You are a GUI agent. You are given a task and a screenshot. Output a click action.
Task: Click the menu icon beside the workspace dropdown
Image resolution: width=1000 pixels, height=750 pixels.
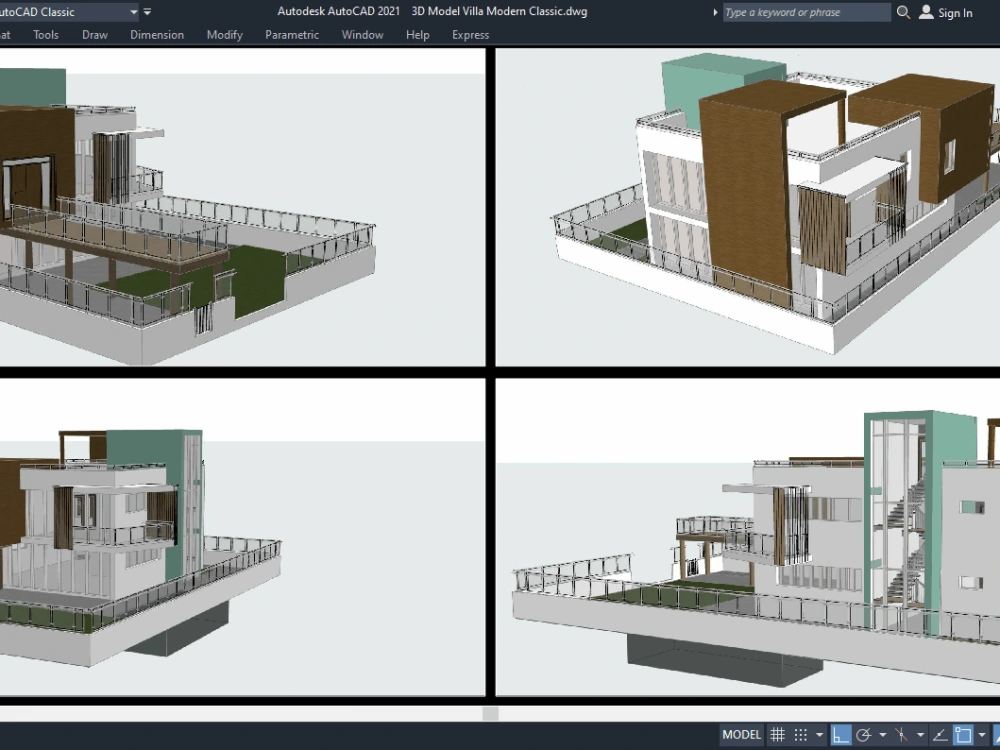146,12
